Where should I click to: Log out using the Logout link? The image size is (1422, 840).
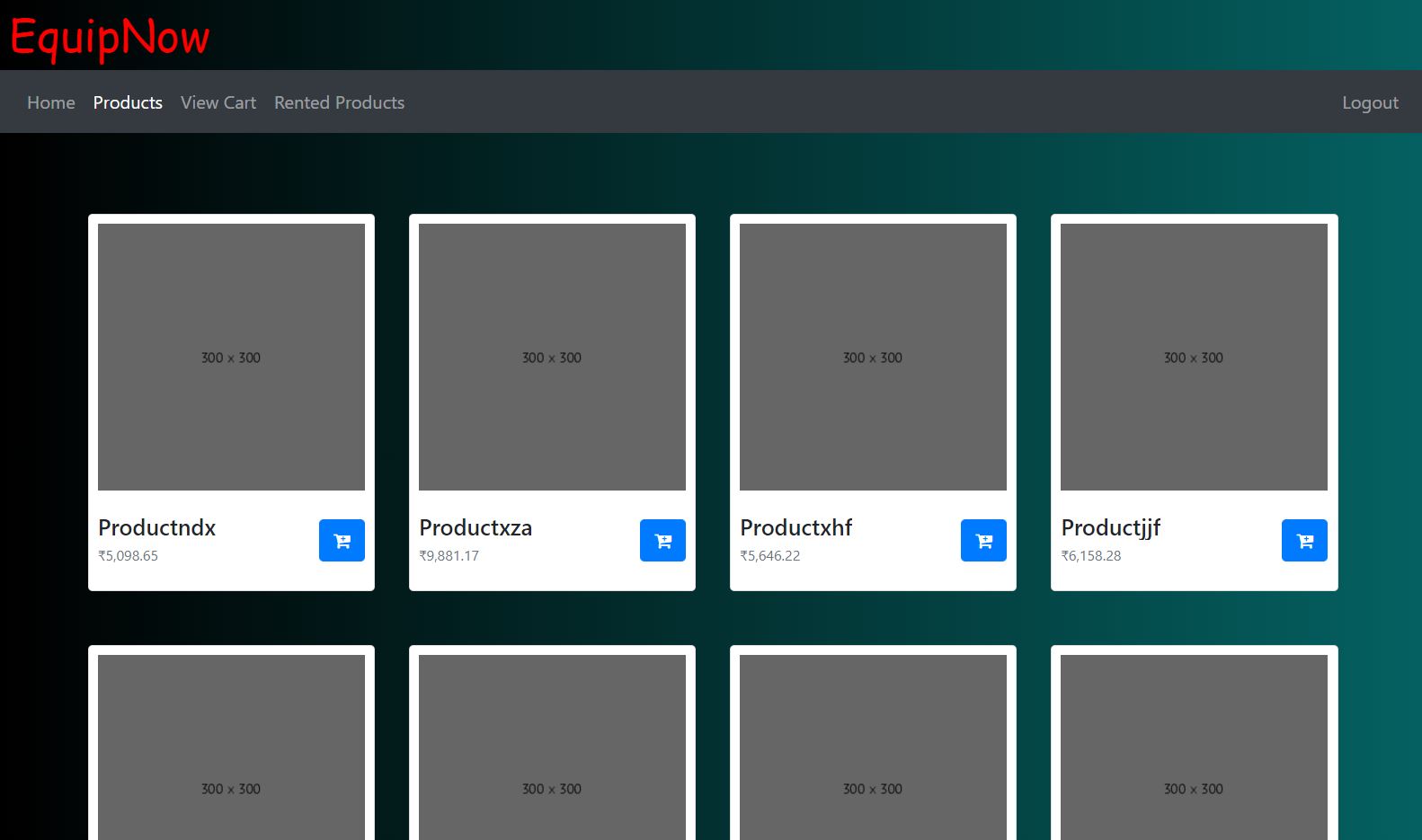[x=1370, y=102]
